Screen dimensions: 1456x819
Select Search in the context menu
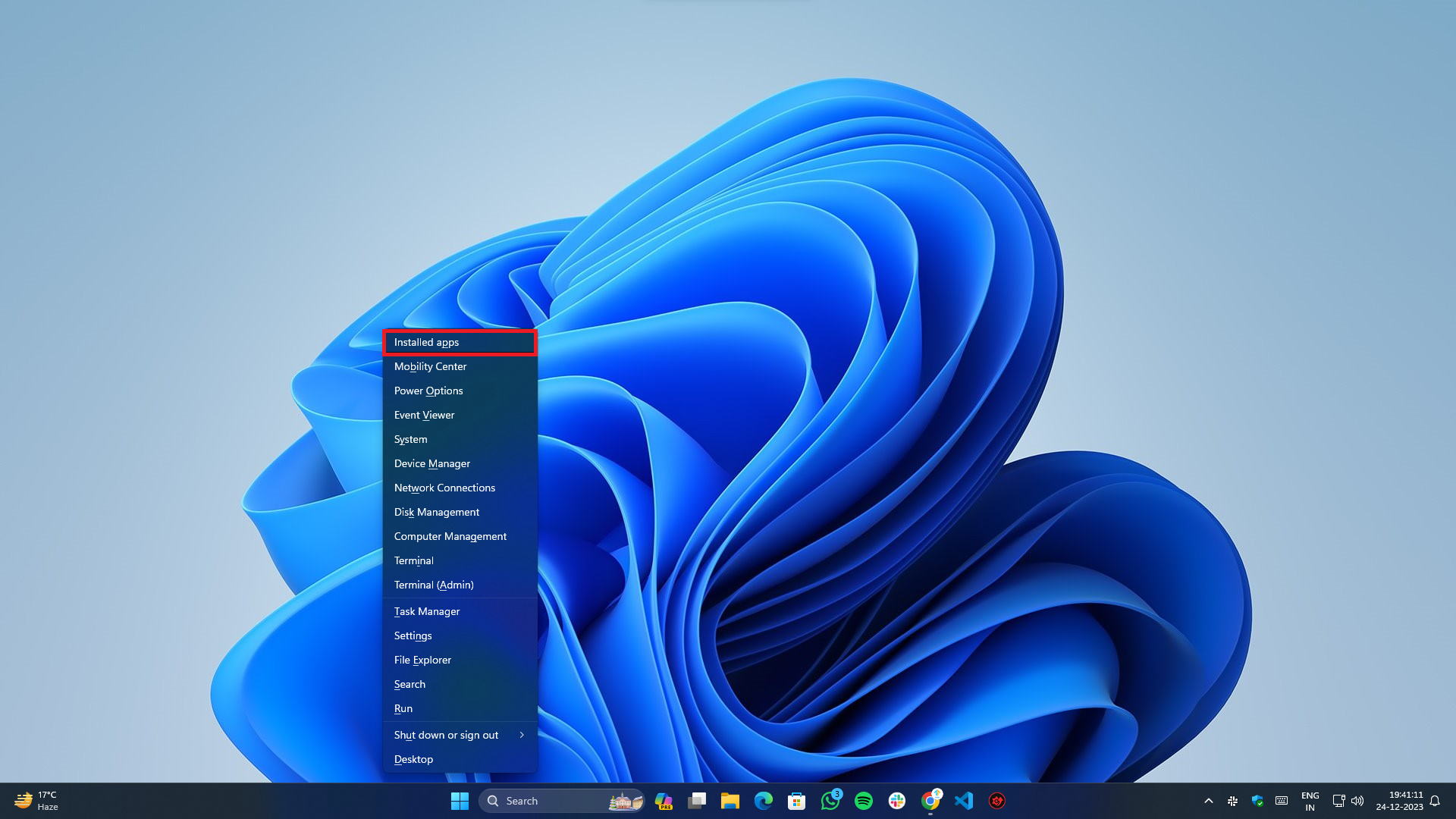pyautogui.click(x=460, y=684)
